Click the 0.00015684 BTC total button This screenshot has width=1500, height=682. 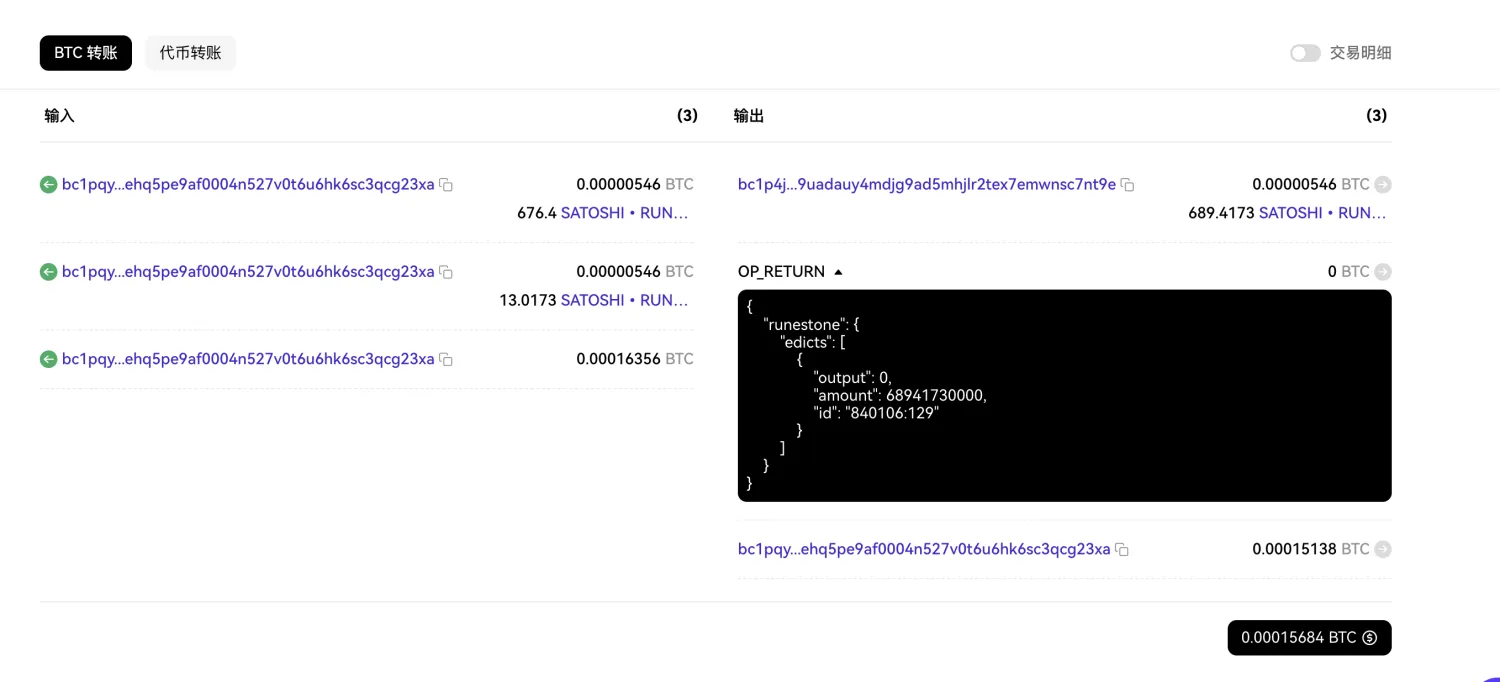click(x=1309, y=638)
